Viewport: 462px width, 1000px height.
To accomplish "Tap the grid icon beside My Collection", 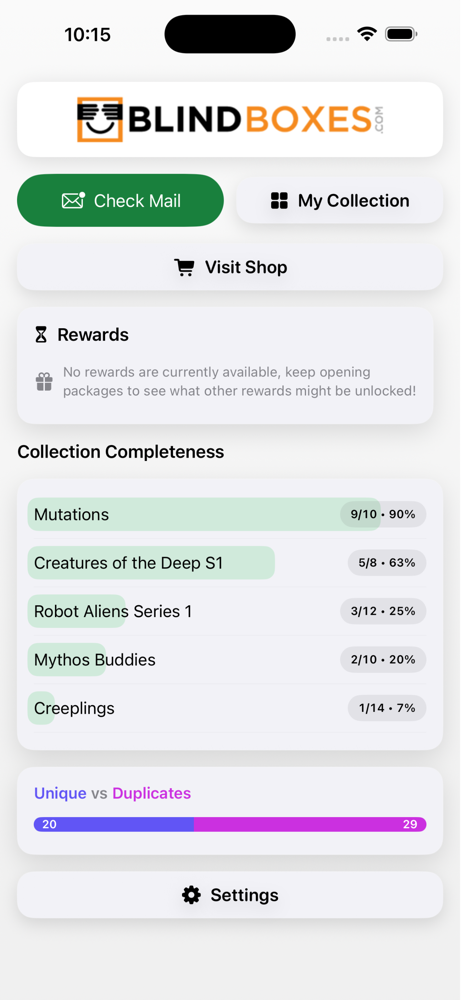I will (279, 201).
